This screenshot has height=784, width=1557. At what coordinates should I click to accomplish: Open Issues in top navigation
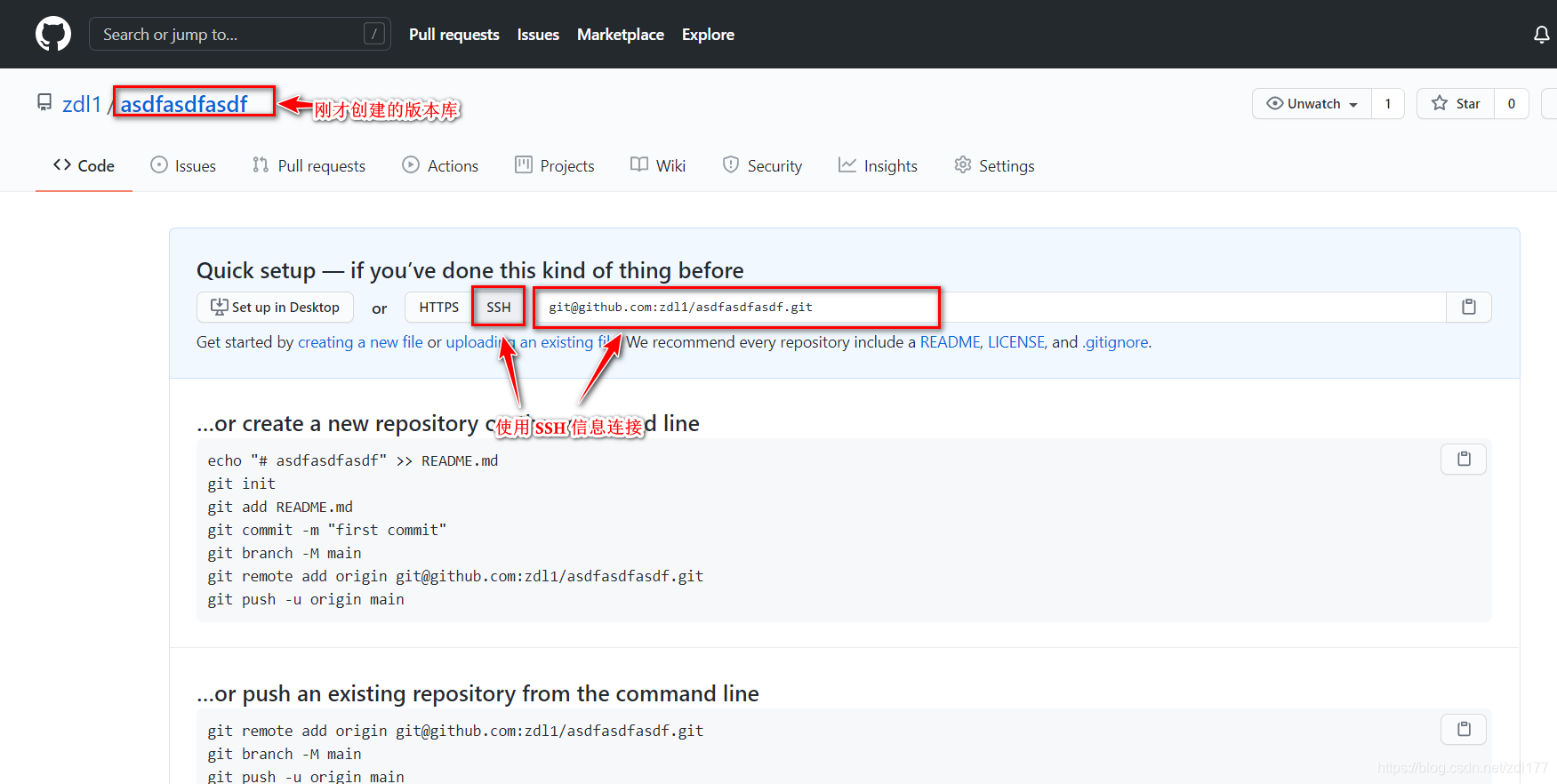point(538,35)
